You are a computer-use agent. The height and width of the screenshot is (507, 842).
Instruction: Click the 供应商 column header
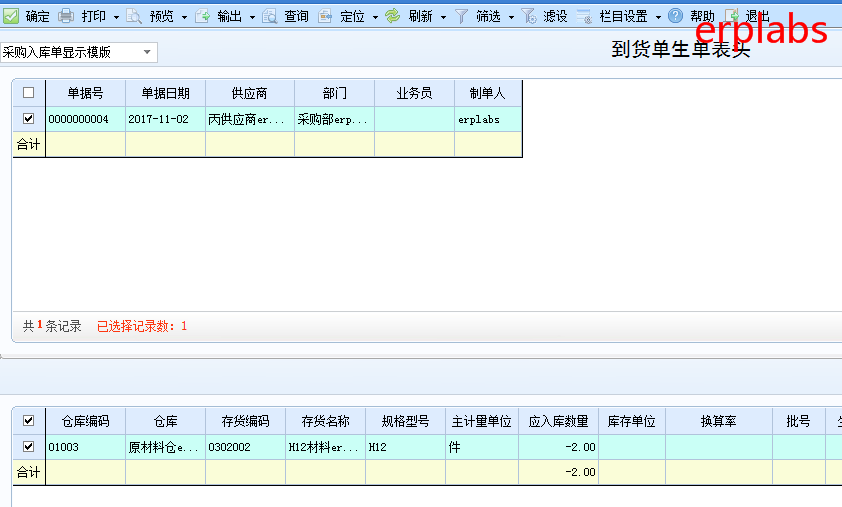click(250, 93)
